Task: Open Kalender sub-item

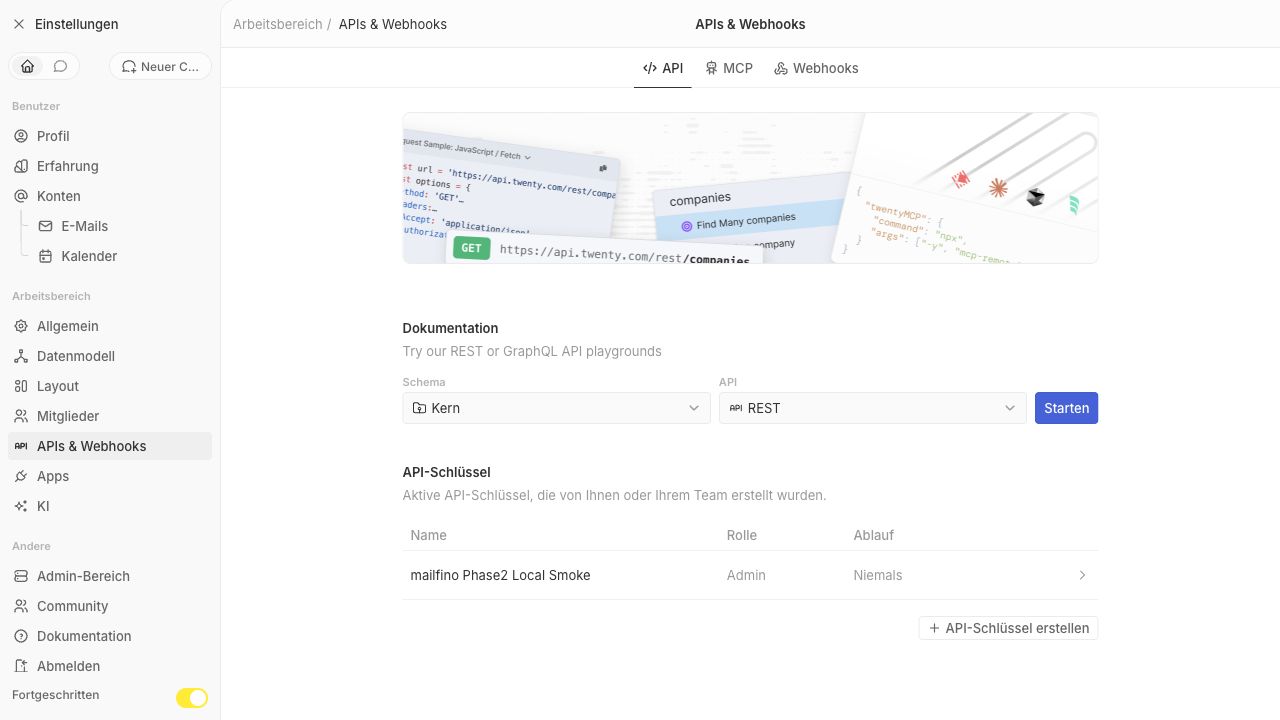Action: click(122, 256)
